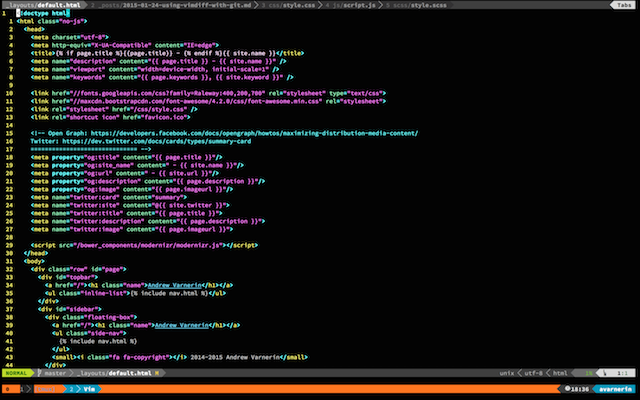This screenshot has height=400, width=640.
Task: Place cursor on doctype html line
Action: point(43,13)
